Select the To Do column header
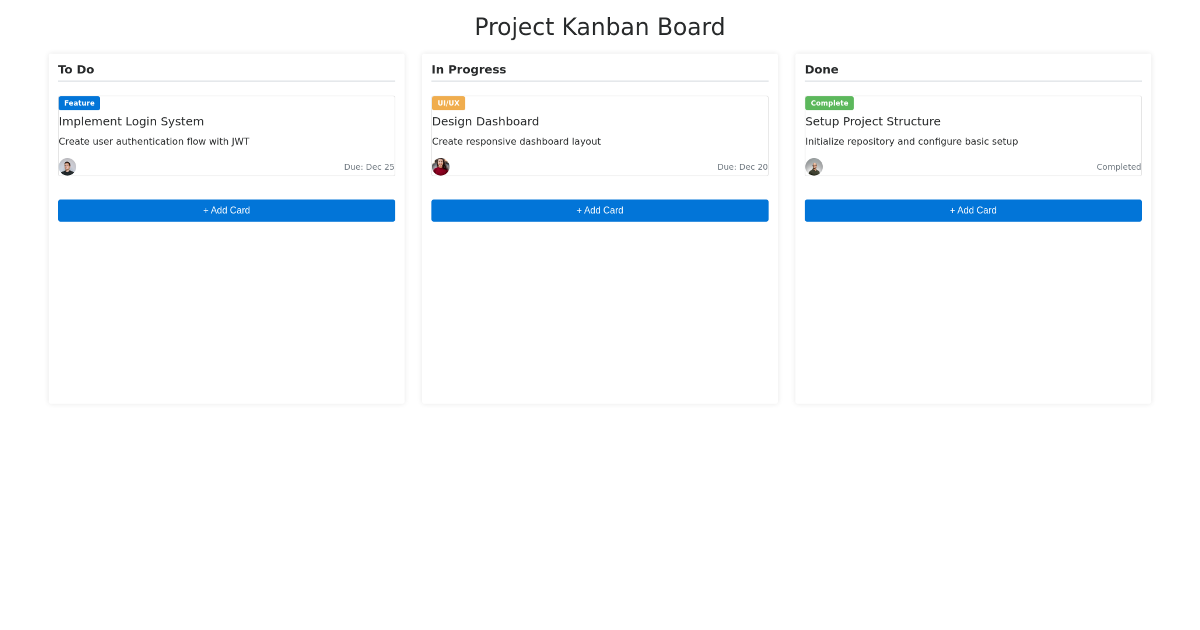Screen dimensions: 1200x630 click(x=75, y=69)
